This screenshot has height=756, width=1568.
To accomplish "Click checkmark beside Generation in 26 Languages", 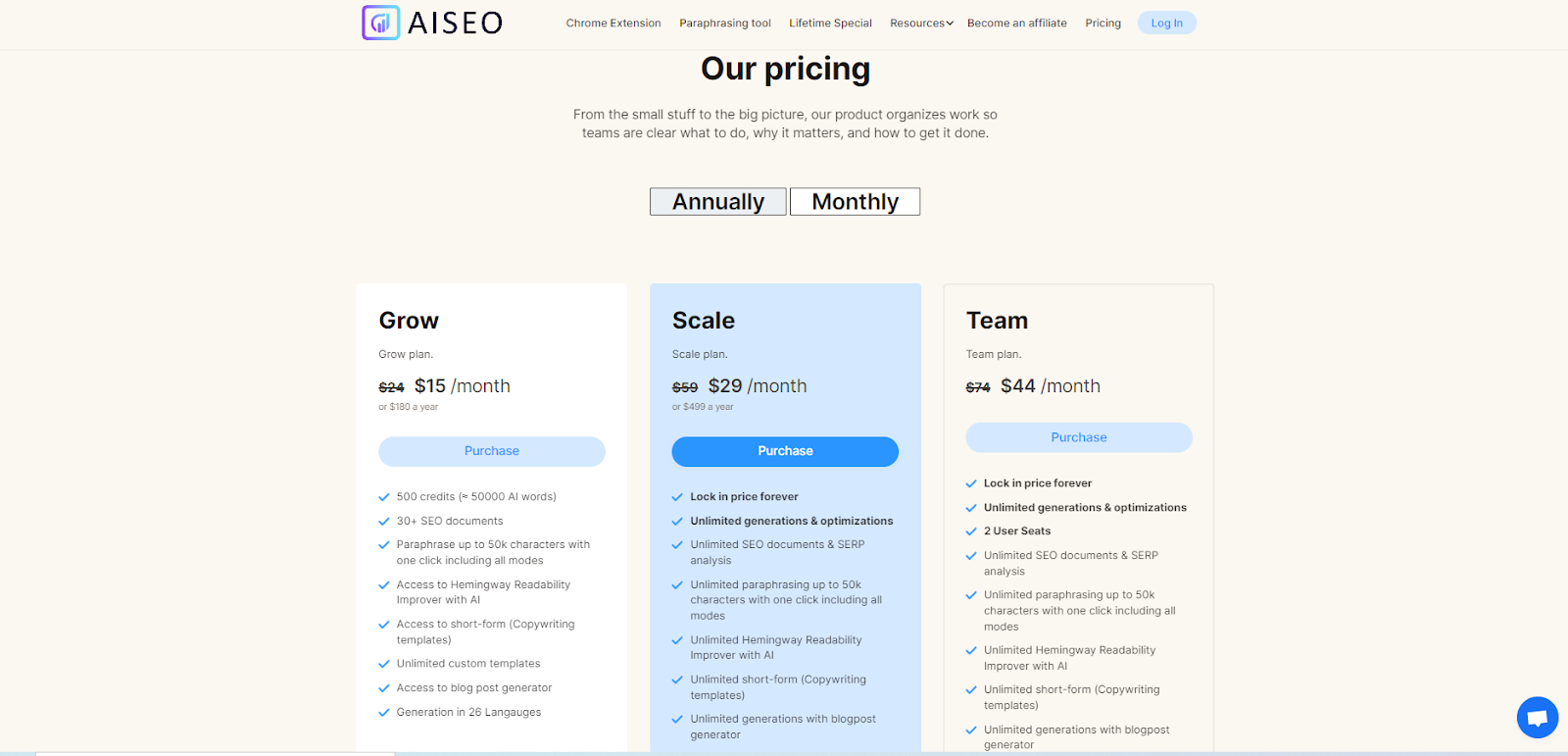I will 384,713.
